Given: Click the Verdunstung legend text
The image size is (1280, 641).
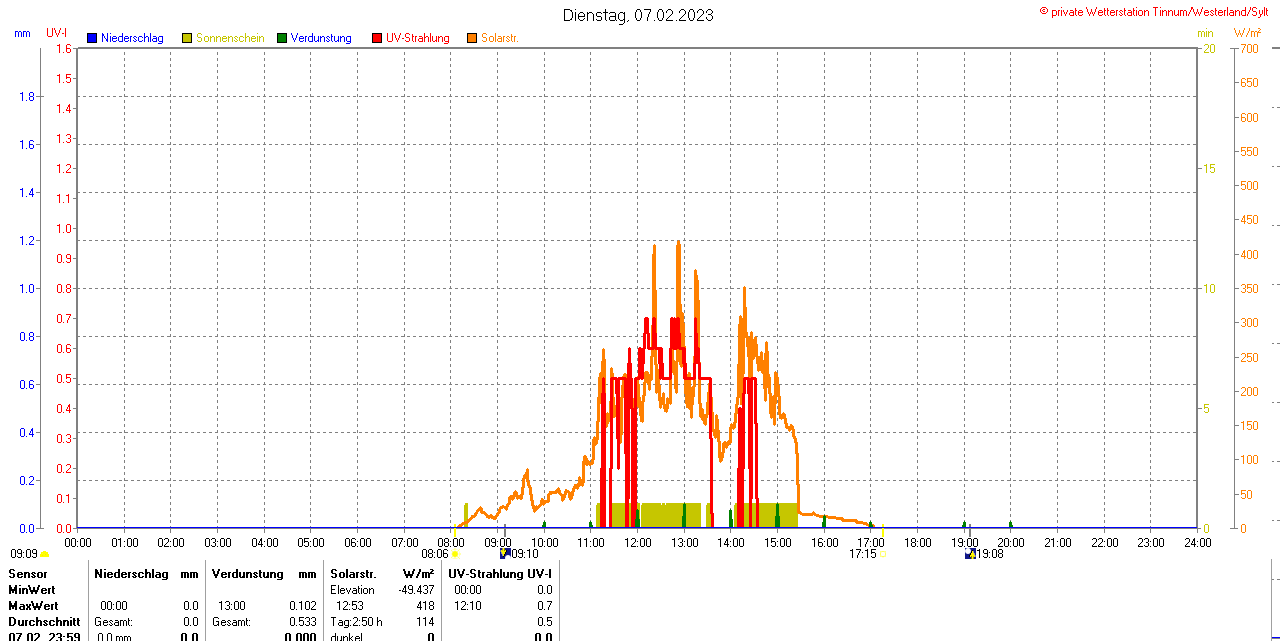Looking at the screenshot, I should tap(321, 38).
